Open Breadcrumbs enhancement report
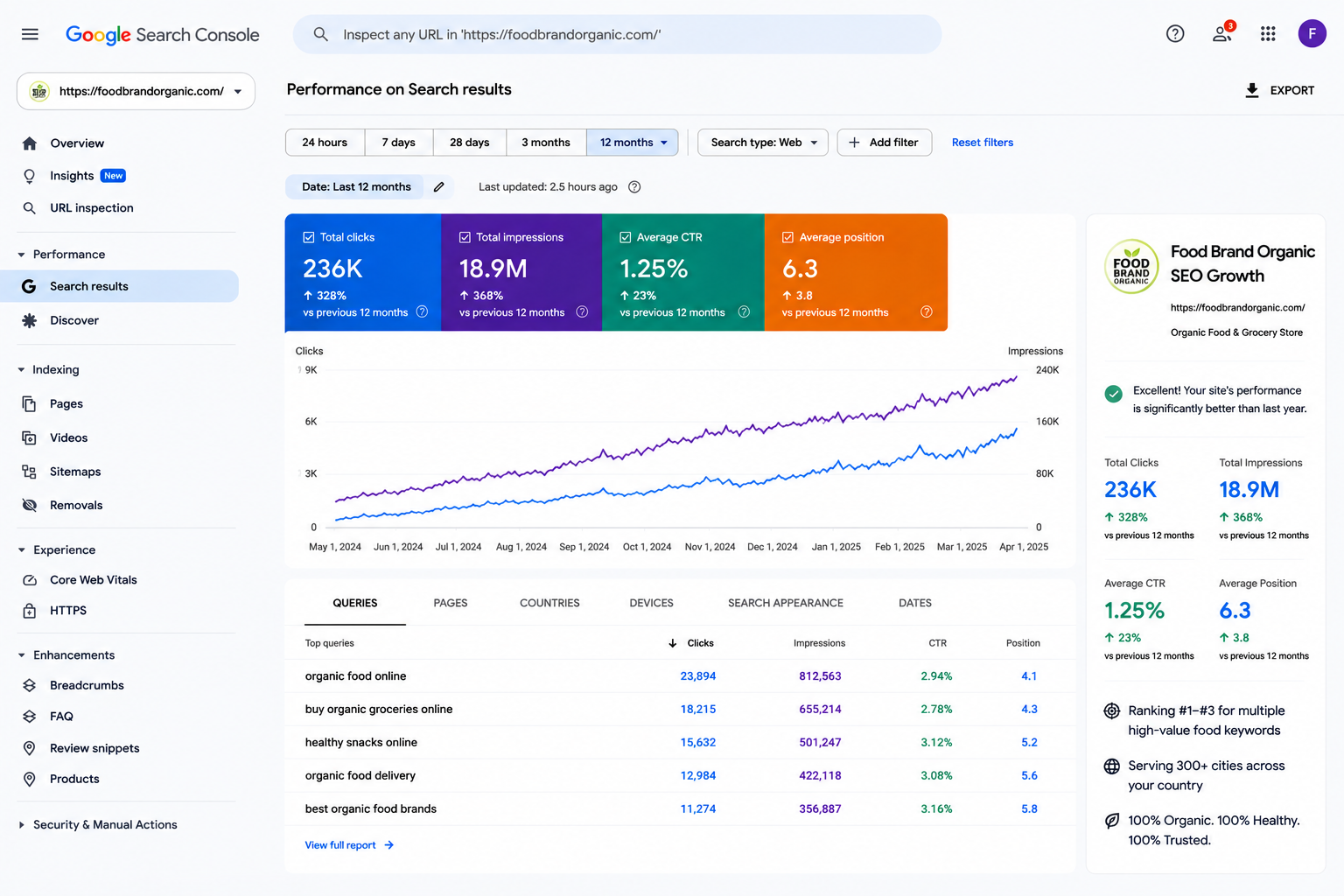This screenshot has width=1344, height=896. (87, 685)
